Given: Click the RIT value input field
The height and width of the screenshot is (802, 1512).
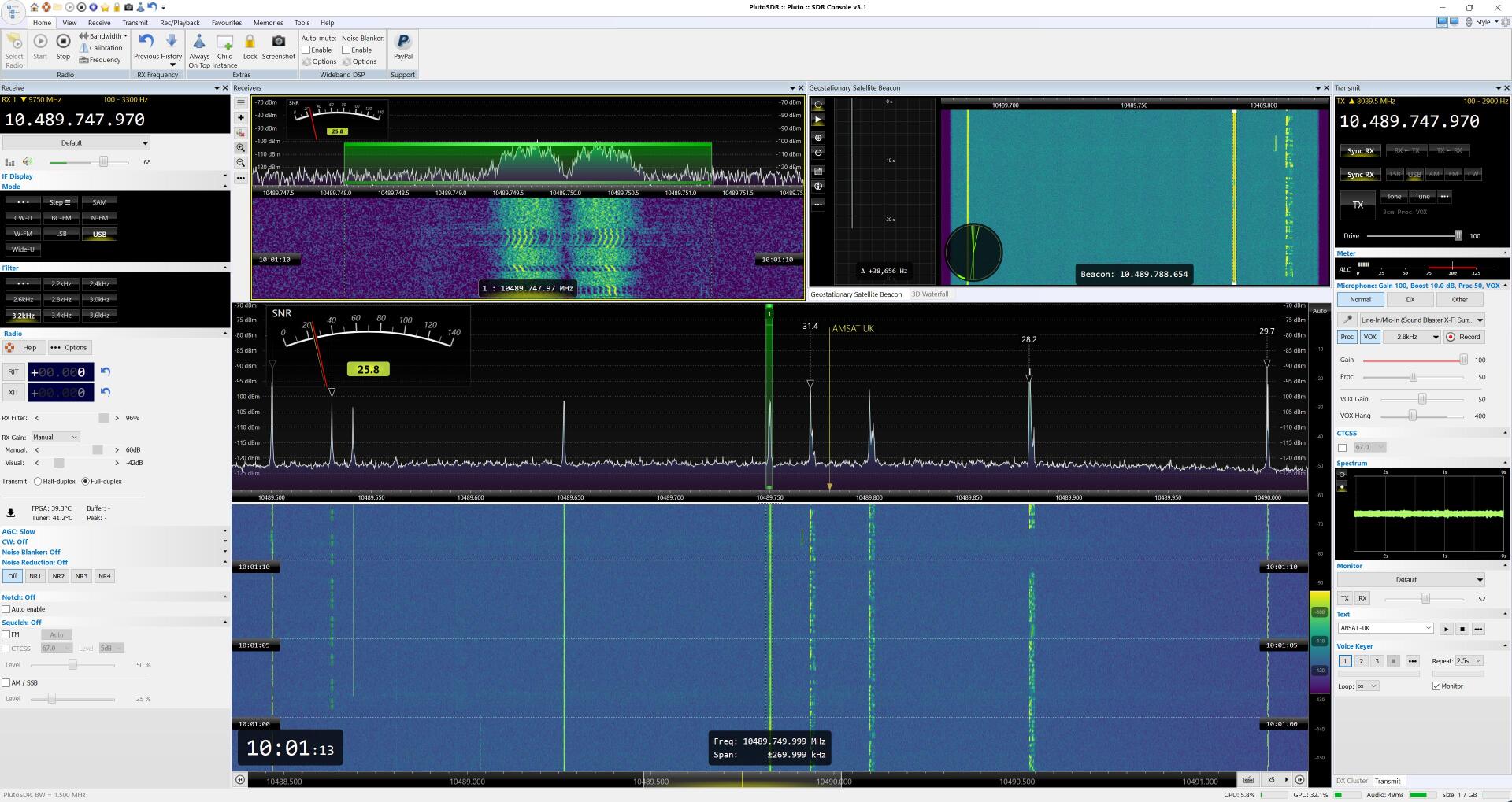Looking at the screenshot, I should coord(61,371).
